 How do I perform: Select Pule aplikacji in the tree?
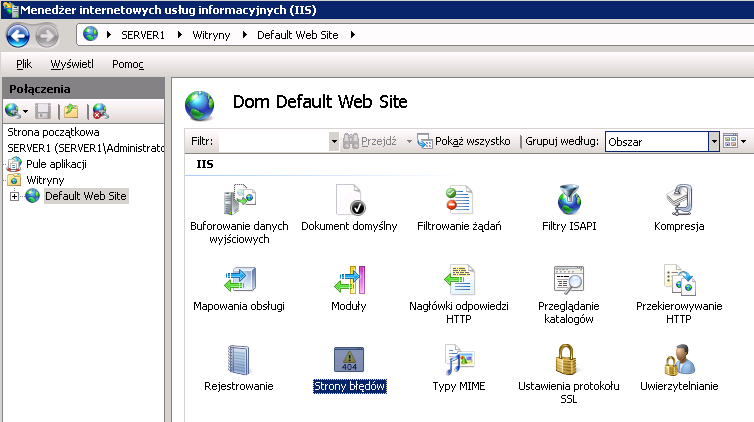56,164
